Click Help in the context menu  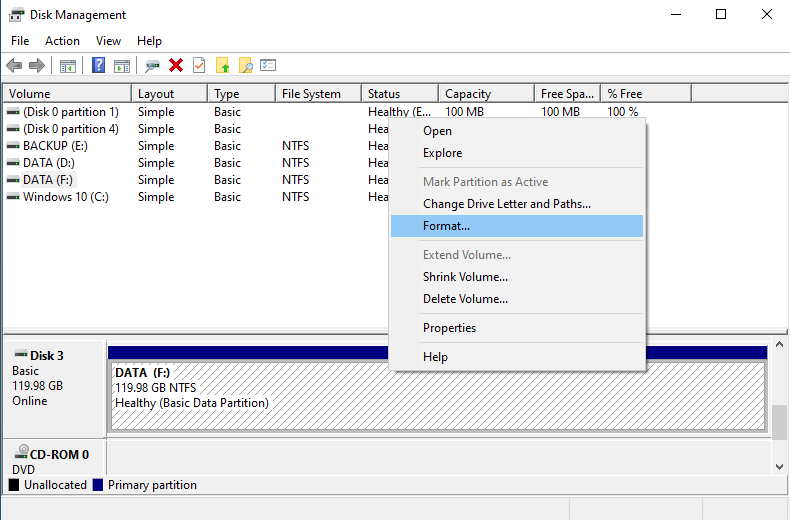coord(517,357)
